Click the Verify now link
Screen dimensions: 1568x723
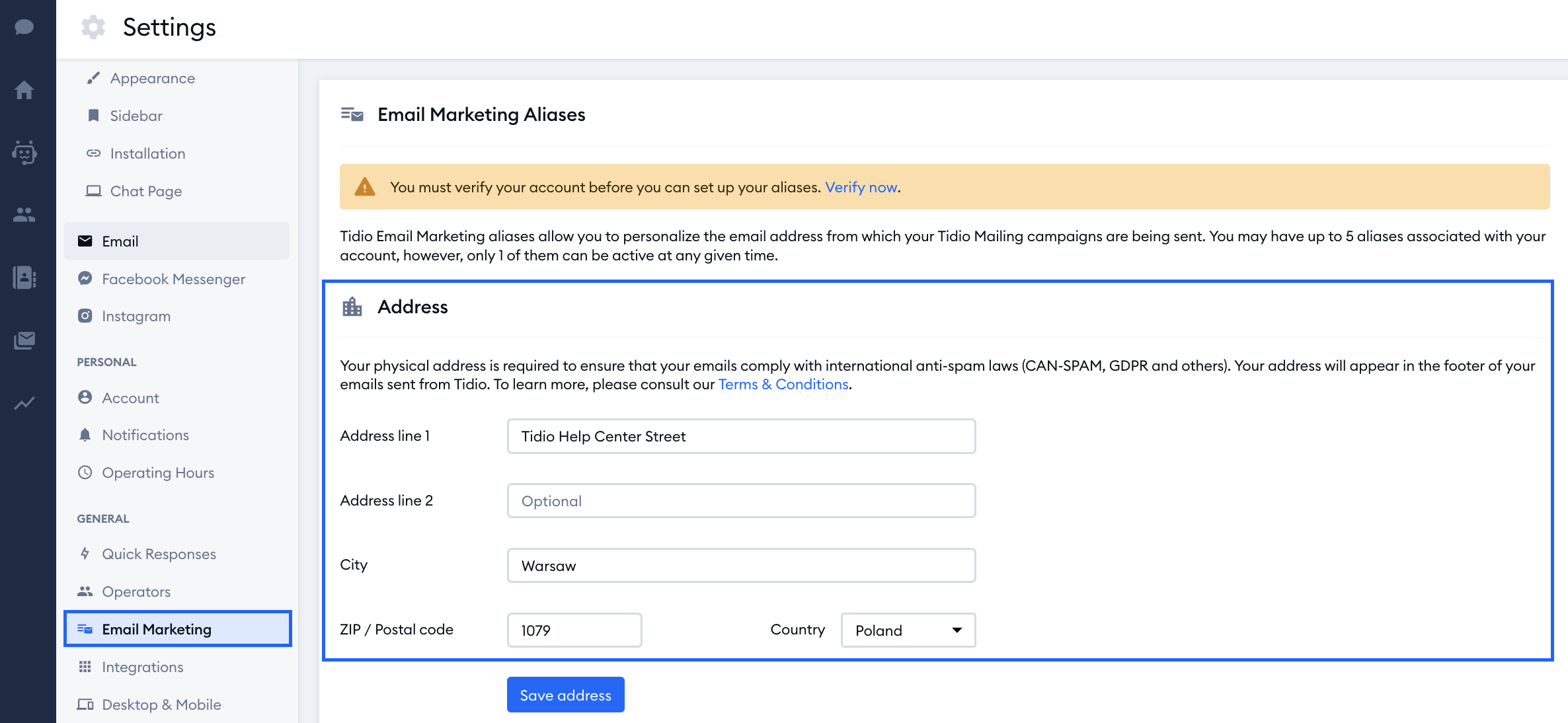pos(861,187)
